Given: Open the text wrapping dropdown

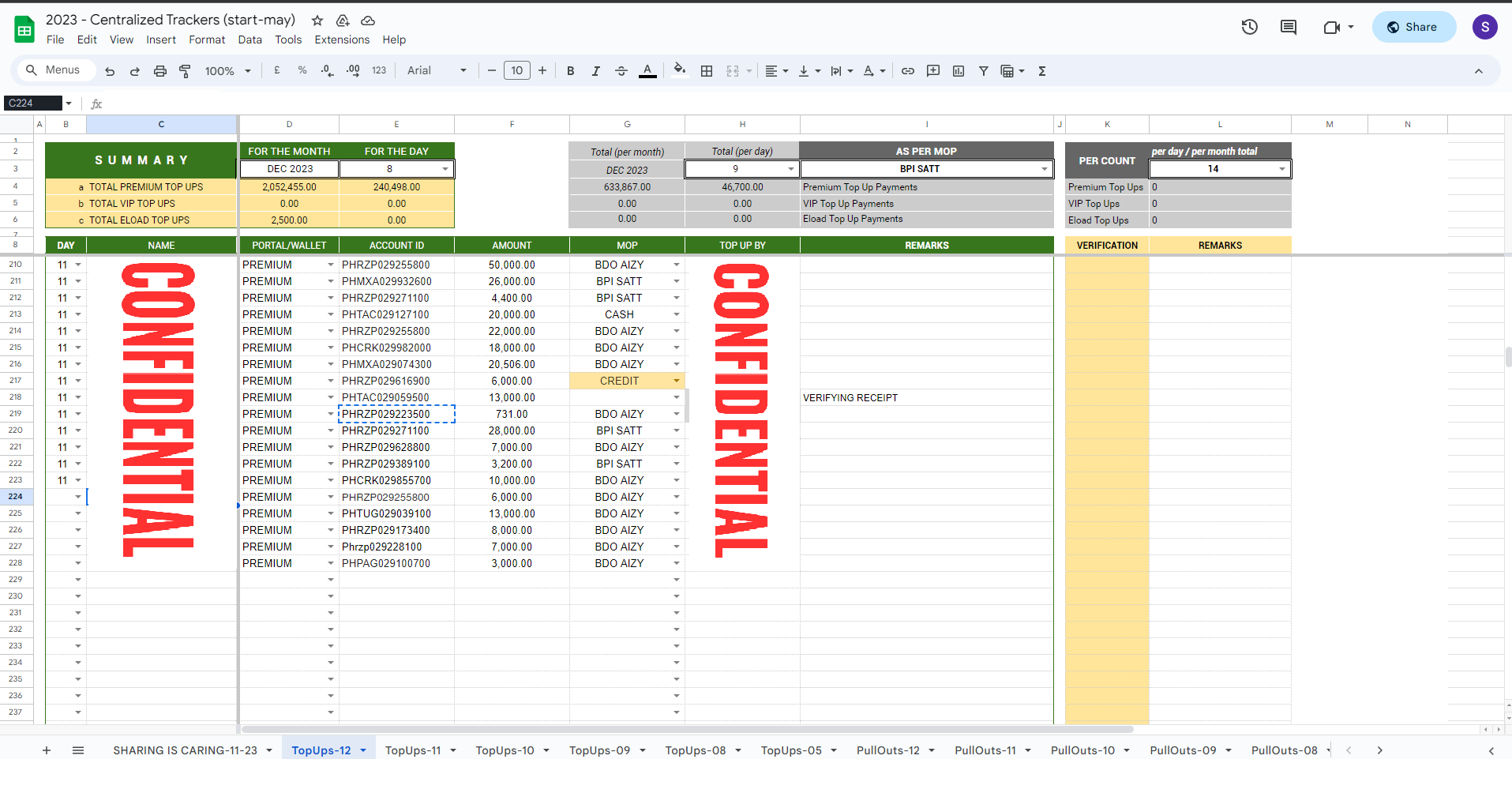Looking at the screenshot, I should (842, 71).
